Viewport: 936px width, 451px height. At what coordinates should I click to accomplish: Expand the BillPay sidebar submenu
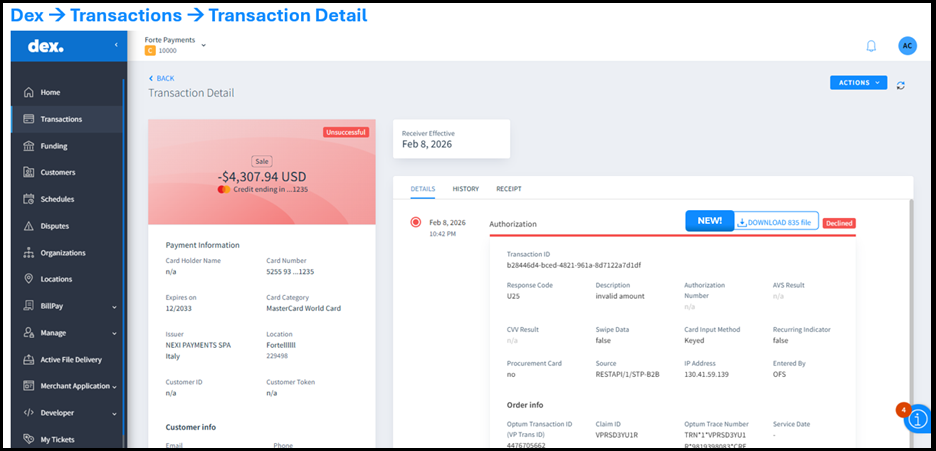coord(114,306)
